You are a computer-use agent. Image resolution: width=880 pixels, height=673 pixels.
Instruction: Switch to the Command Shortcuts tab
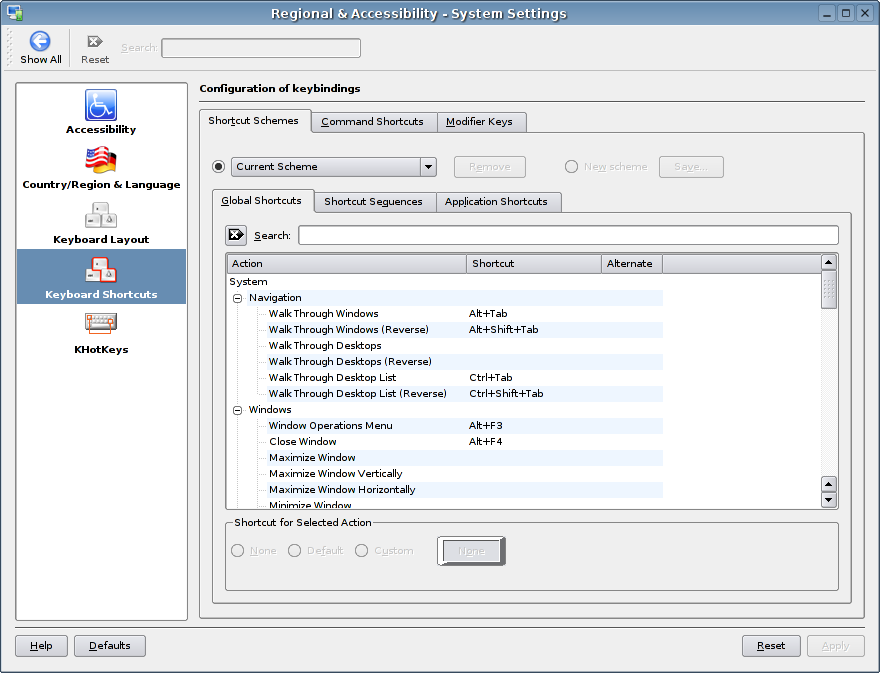coord(374,122)
